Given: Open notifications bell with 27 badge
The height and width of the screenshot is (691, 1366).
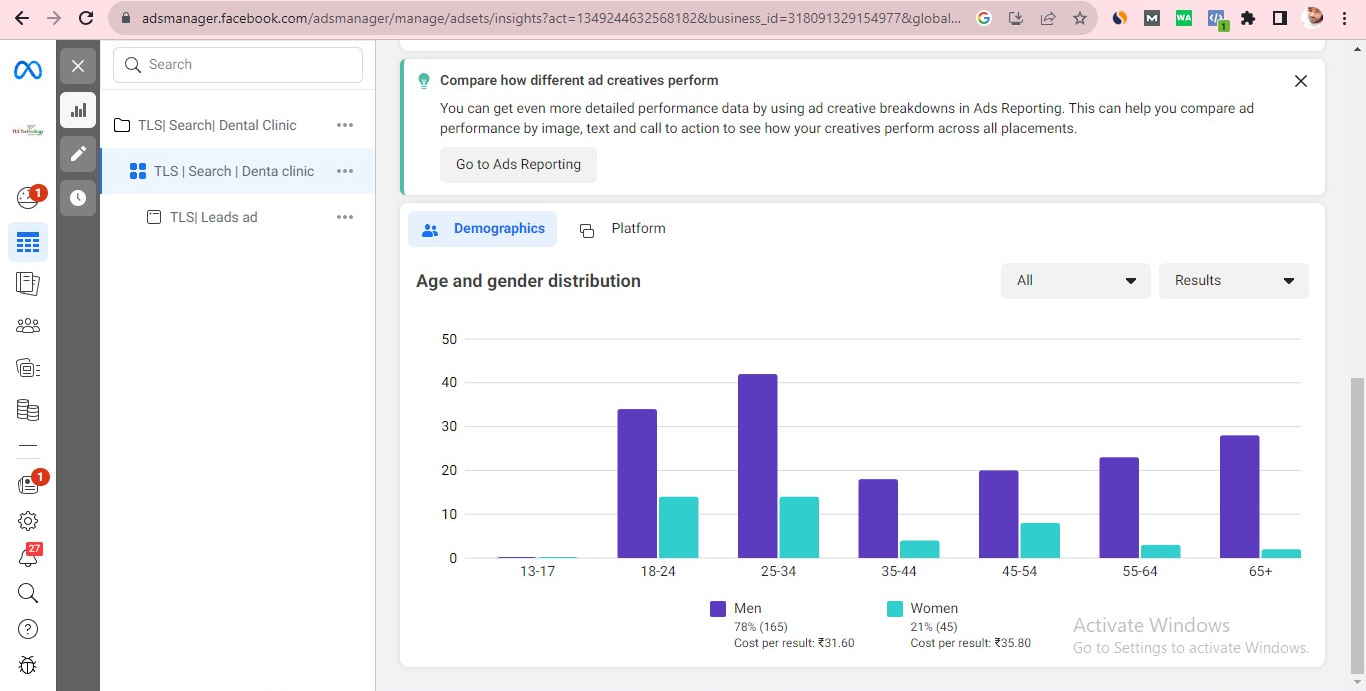Looking at the screenshot, I should [x=28, y=558].
